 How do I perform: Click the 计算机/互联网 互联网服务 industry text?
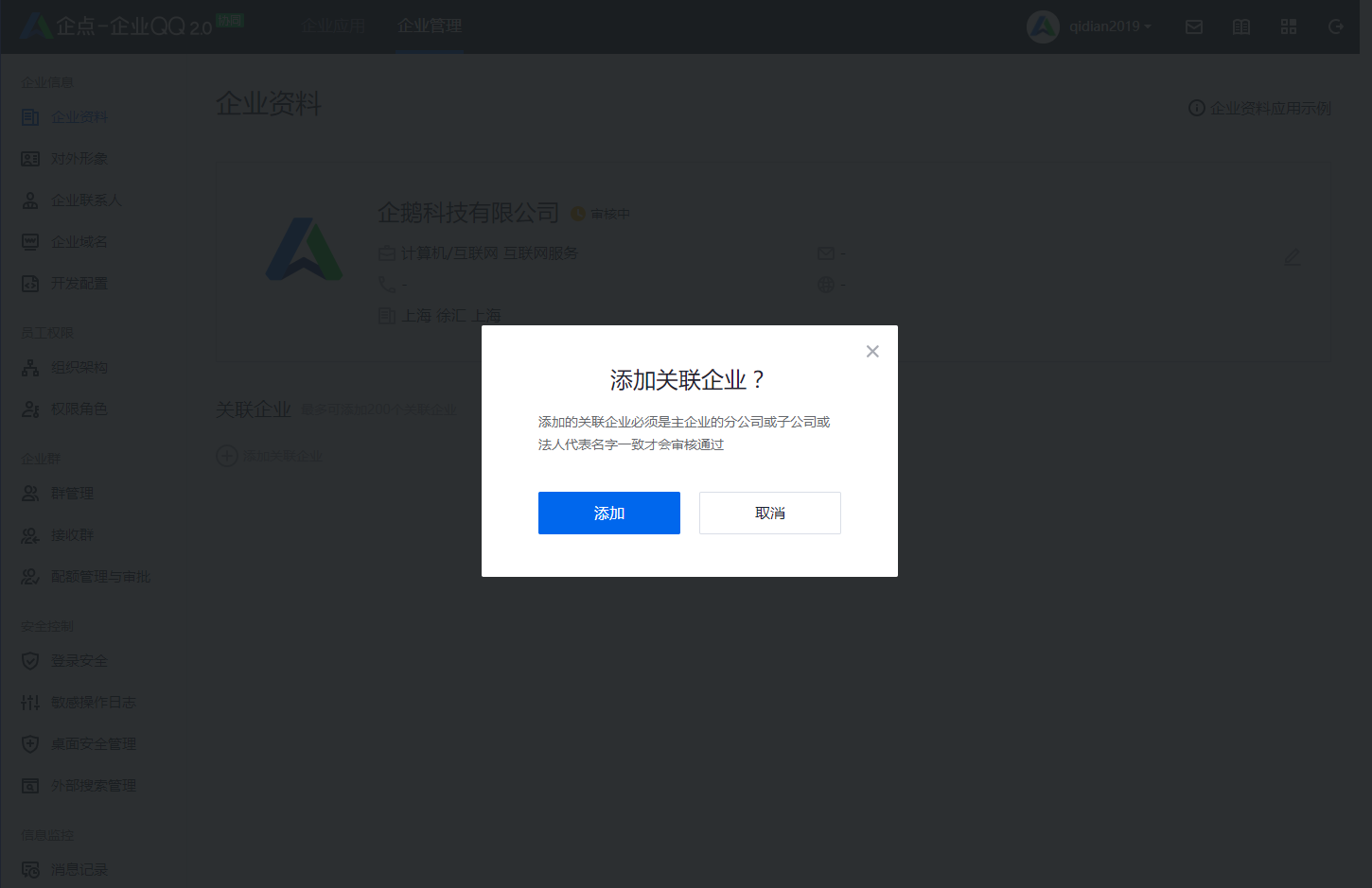click(489, 253)
